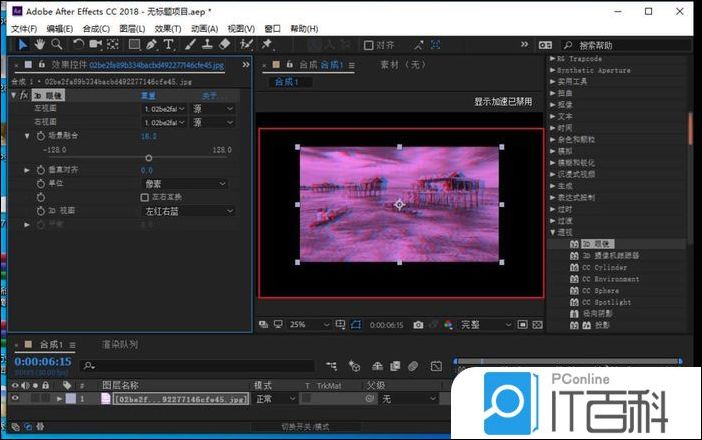This screenshot has width=702, height=440.
Task: Click the snapshot camera icon below viewer
Action: coord(418,325)
